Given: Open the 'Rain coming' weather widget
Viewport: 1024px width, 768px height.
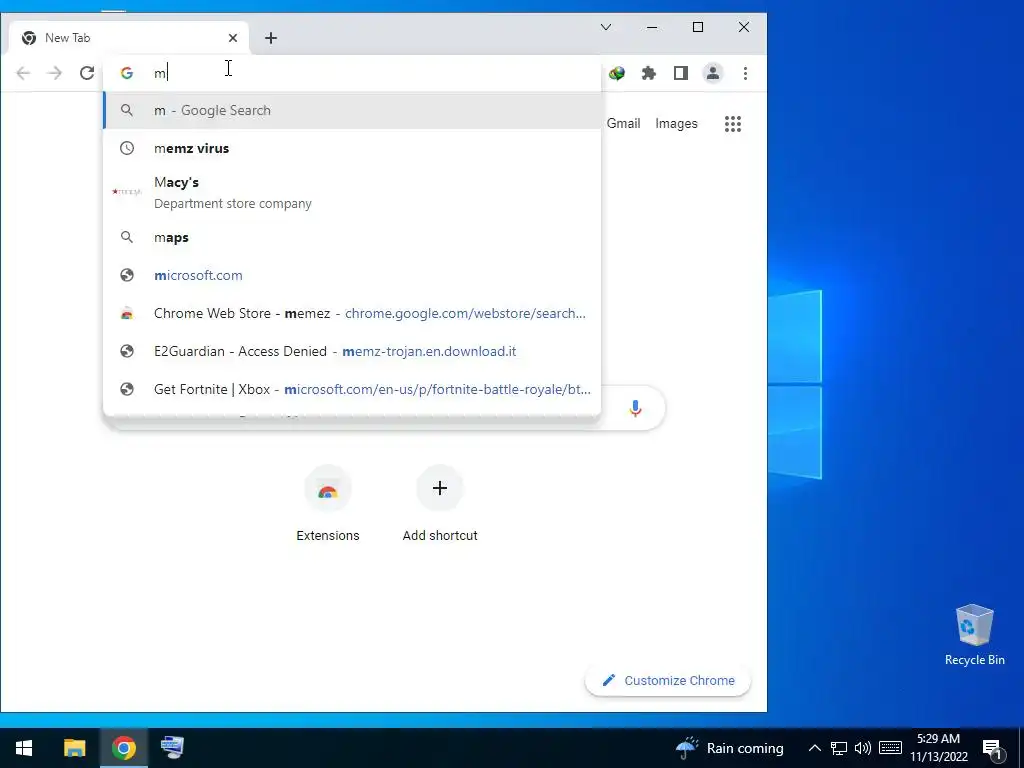Looking at the screenshot, I should [729, 748].
